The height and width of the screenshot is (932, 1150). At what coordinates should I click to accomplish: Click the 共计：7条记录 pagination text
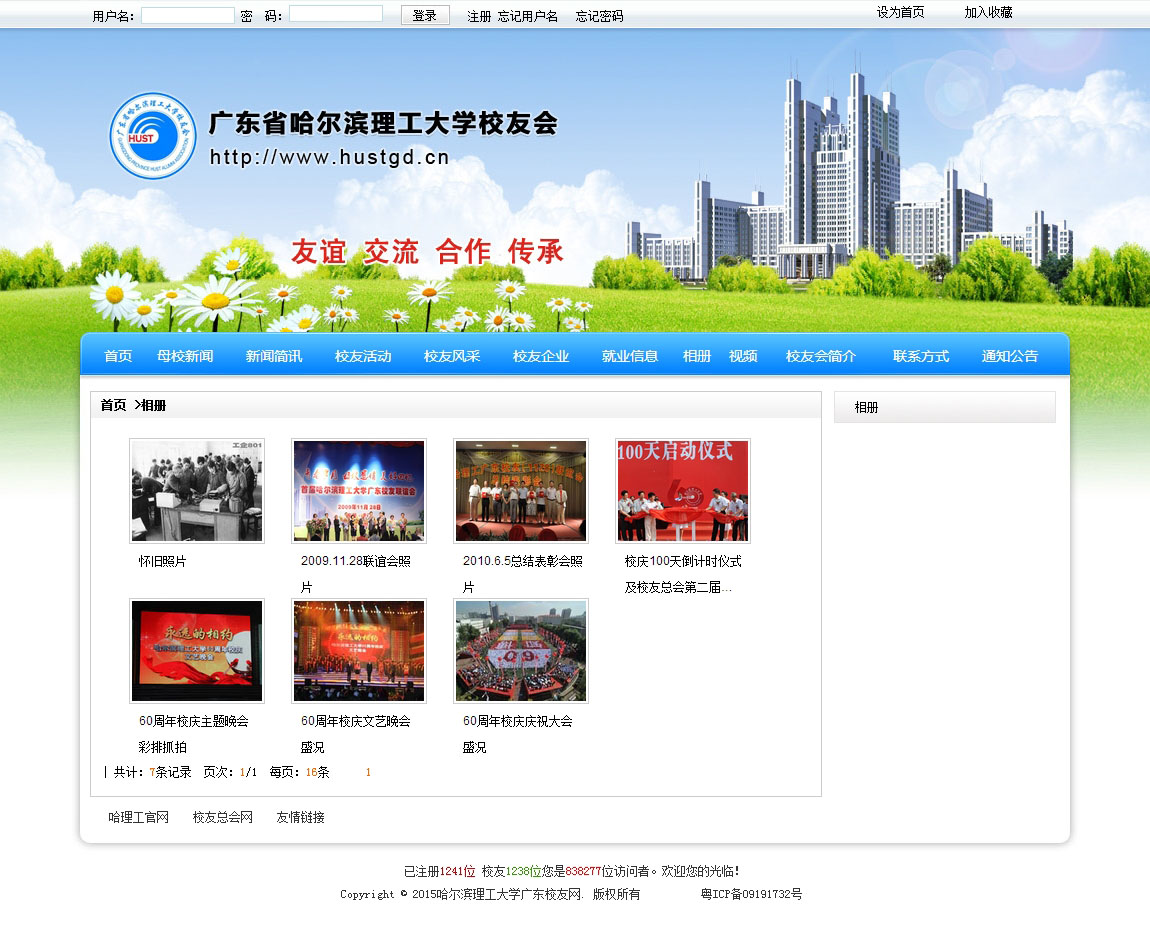[x=152, y=772]
